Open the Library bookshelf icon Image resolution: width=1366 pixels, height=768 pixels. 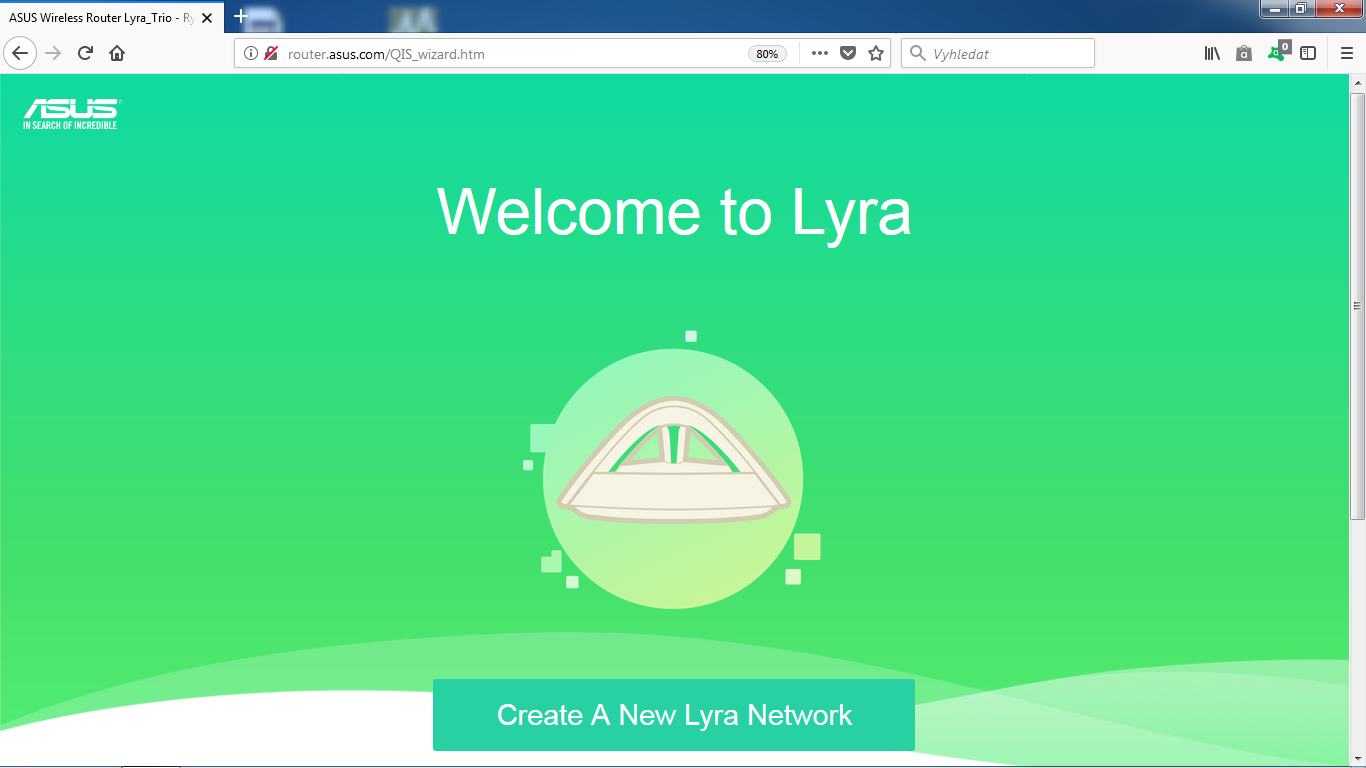coord(1212,53)
